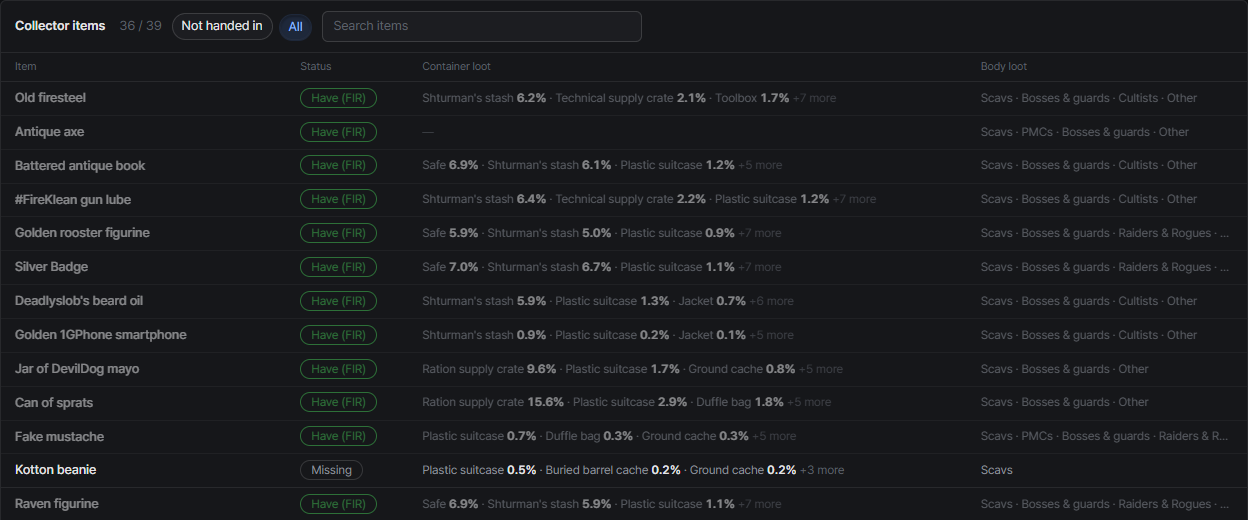Viewport: 1248px width, 520px height.
Task: Click Missing status badge for Kotton beanie
Action: tap(331, 470)
